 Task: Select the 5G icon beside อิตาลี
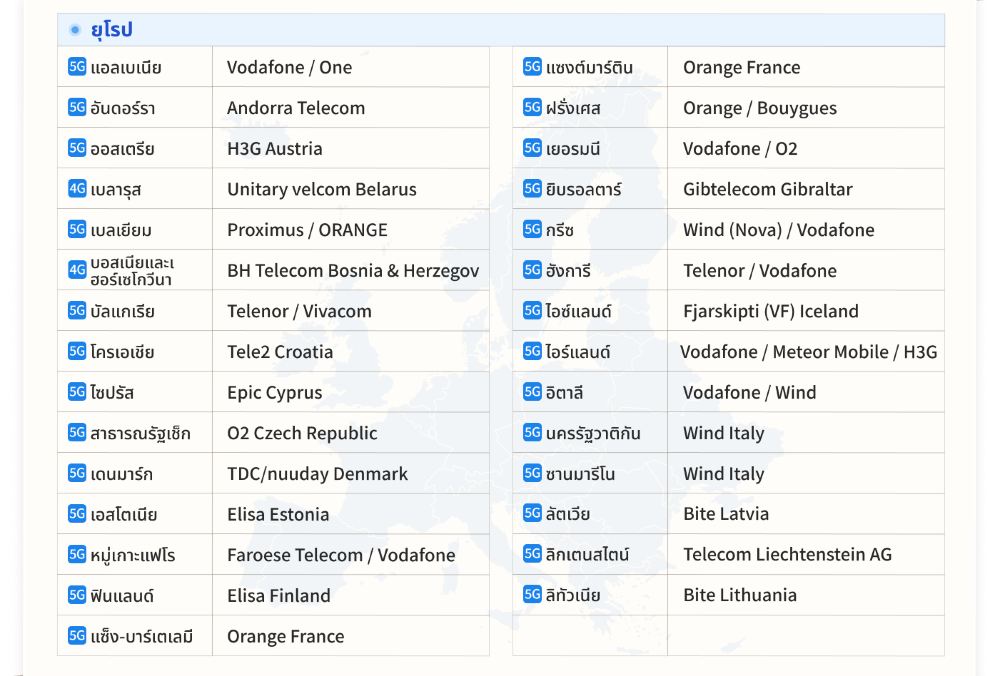coord(532,392)
